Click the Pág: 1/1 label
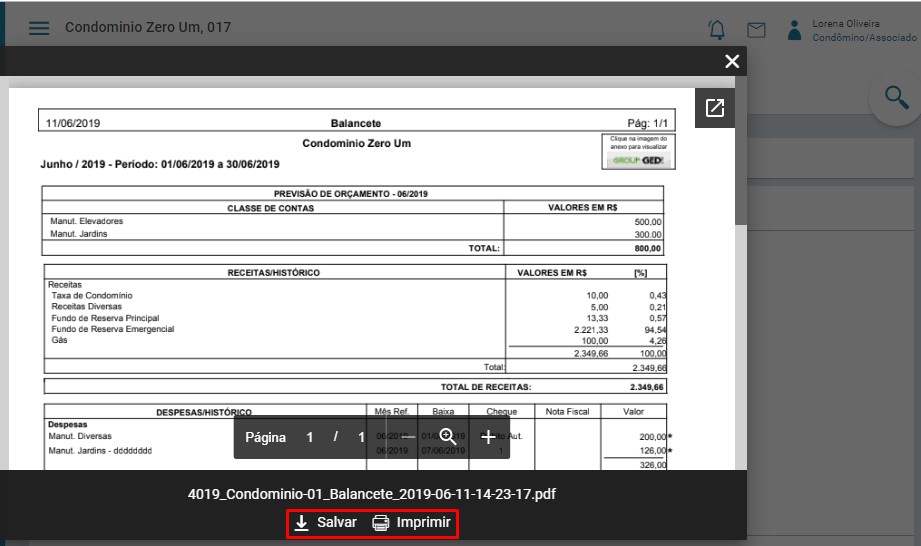 click(647, 123)
